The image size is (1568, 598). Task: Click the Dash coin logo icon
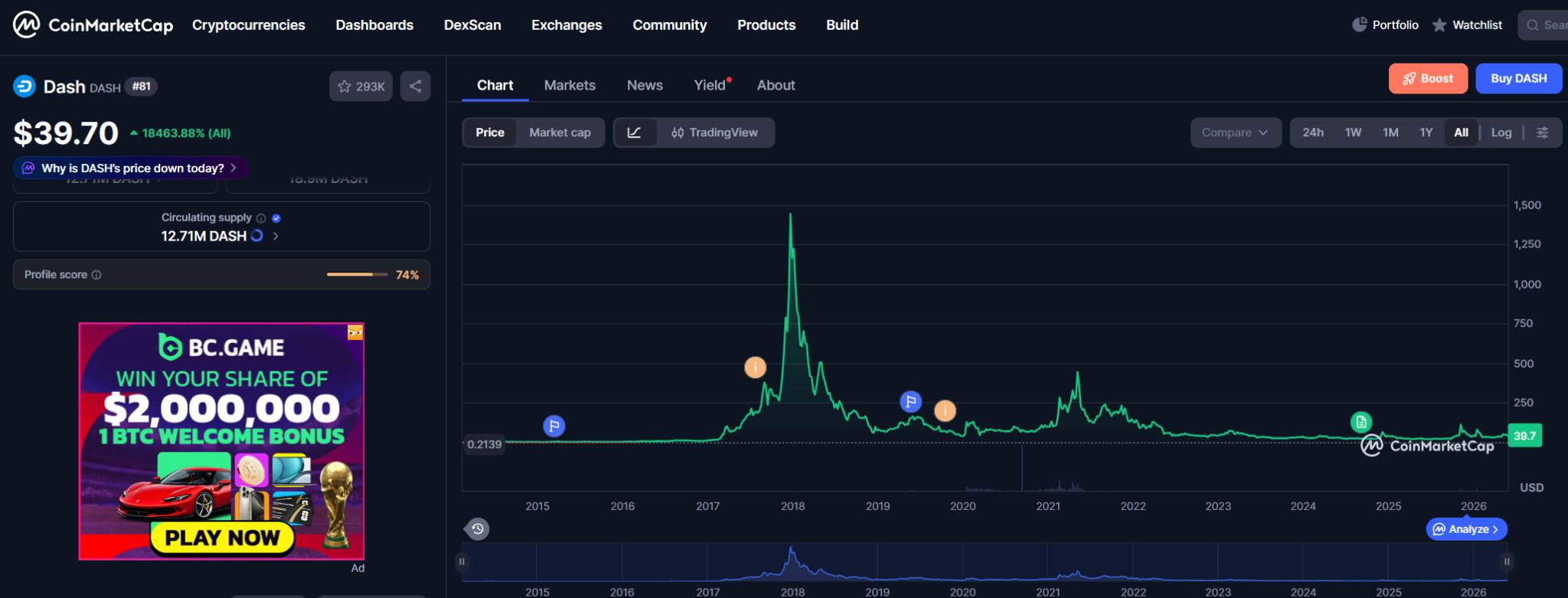pos(24,87)
